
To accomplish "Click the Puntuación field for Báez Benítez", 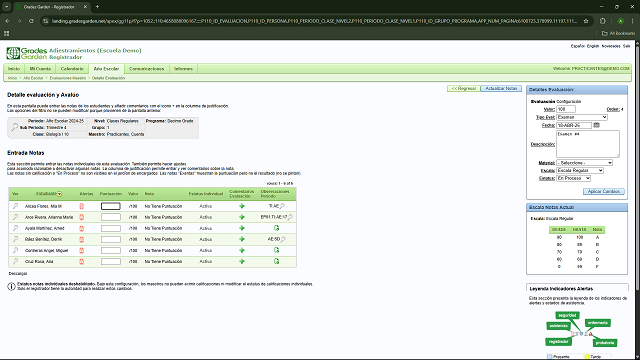I will (111, 239).
